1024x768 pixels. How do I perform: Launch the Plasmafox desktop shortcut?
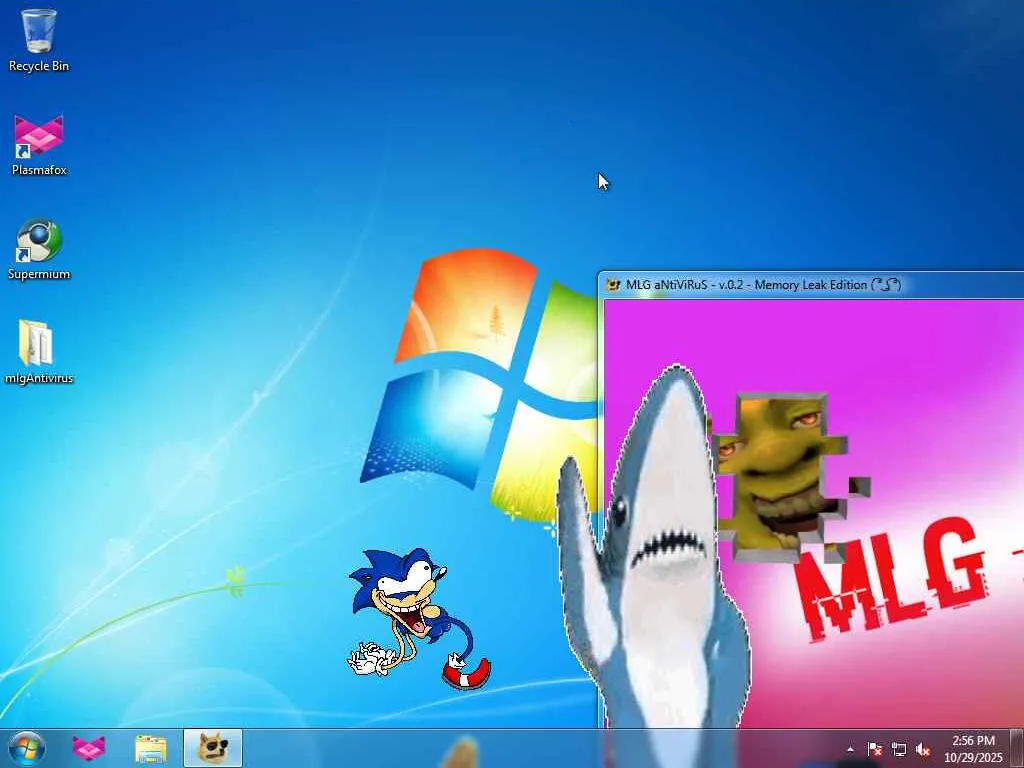39,145
